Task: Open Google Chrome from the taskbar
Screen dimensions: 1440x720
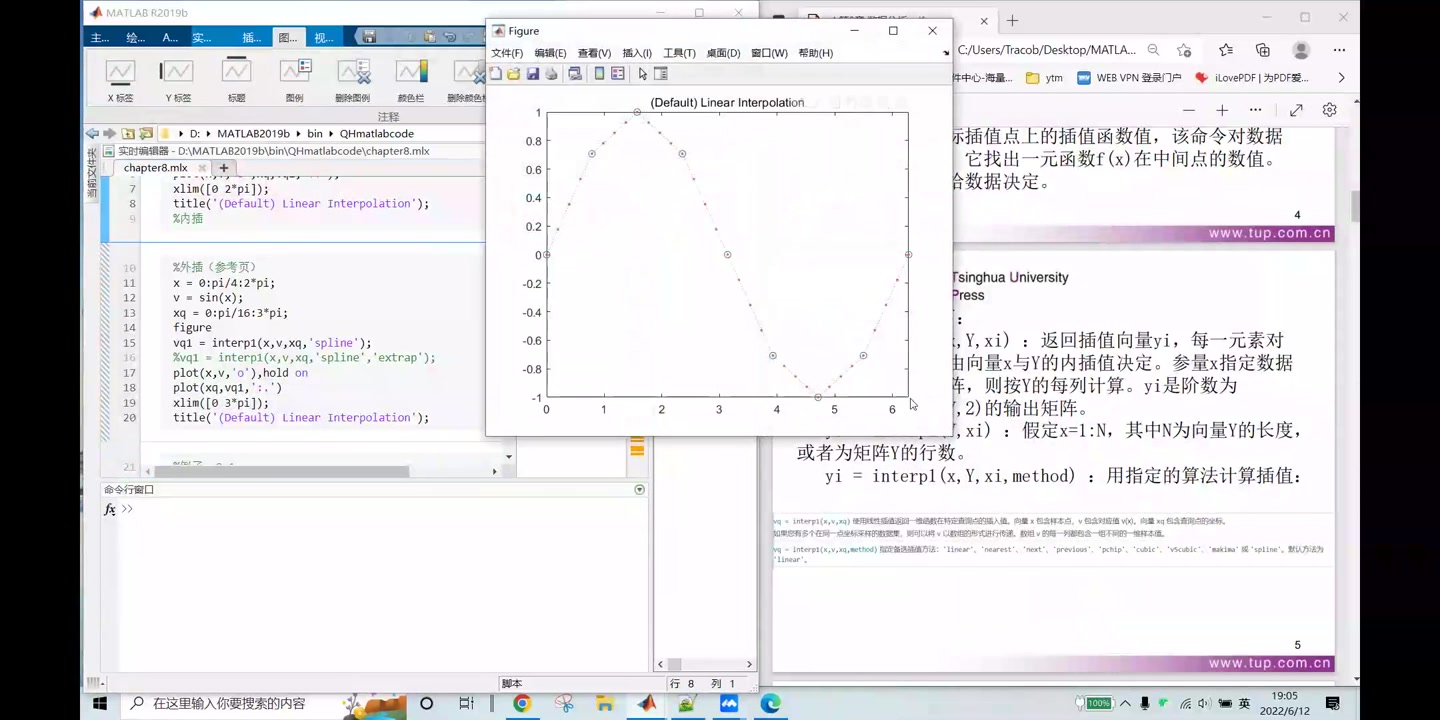Action: point(522,703)
